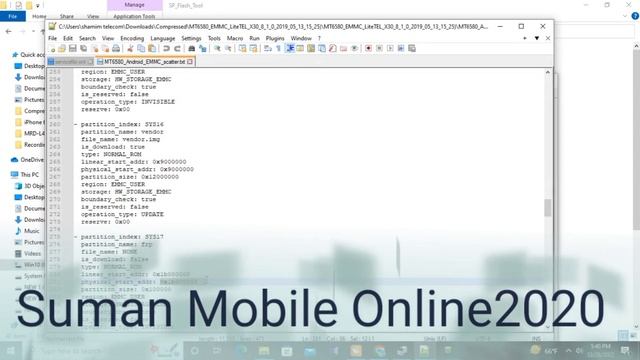Select Quick access in Explorer sidebar

(28, 55)
